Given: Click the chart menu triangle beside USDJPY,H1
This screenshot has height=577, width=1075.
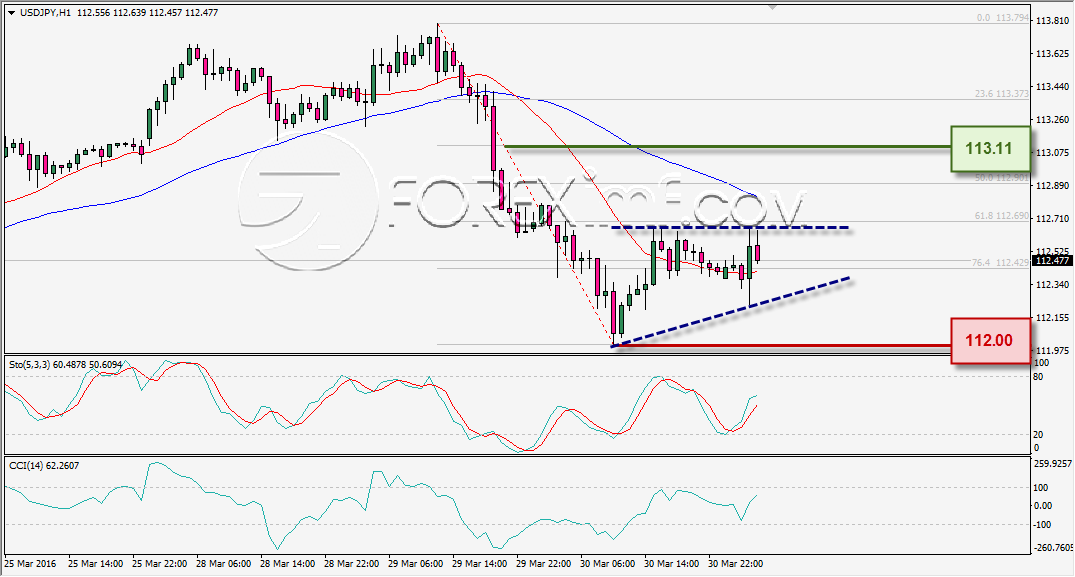Looking at the screenshot, I should point(12,12).
